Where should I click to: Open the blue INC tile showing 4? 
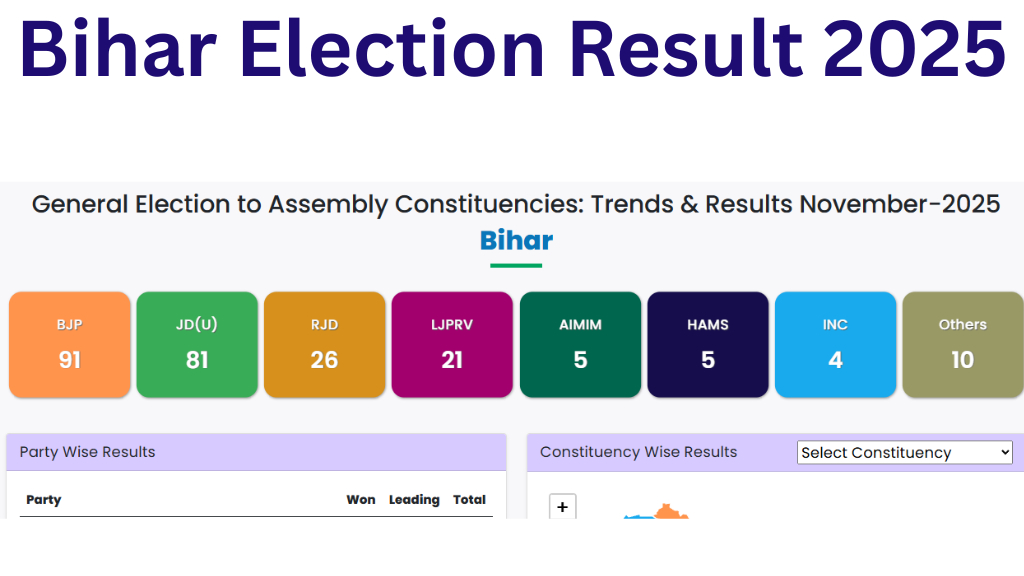click(x=835, y=344)
